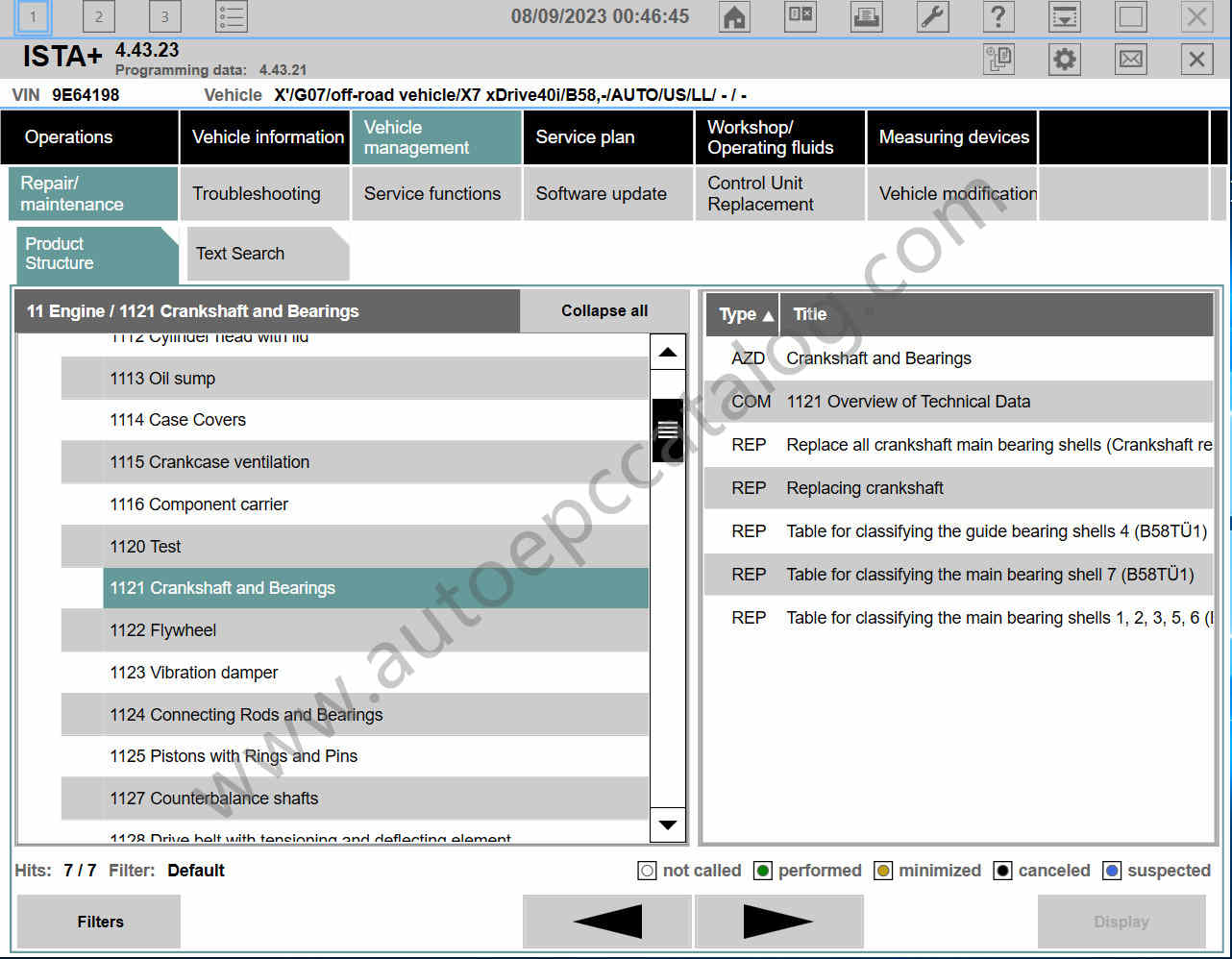Select 1121 Overview of Technical Data row
The image size is (1232, 959).
pyautogui.click(x=959, y=402)
